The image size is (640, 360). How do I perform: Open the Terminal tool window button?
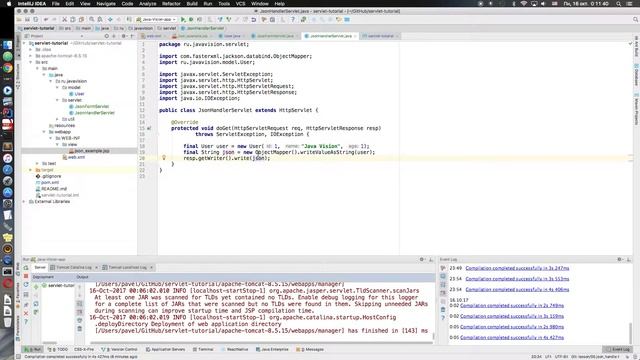[203, 349]
